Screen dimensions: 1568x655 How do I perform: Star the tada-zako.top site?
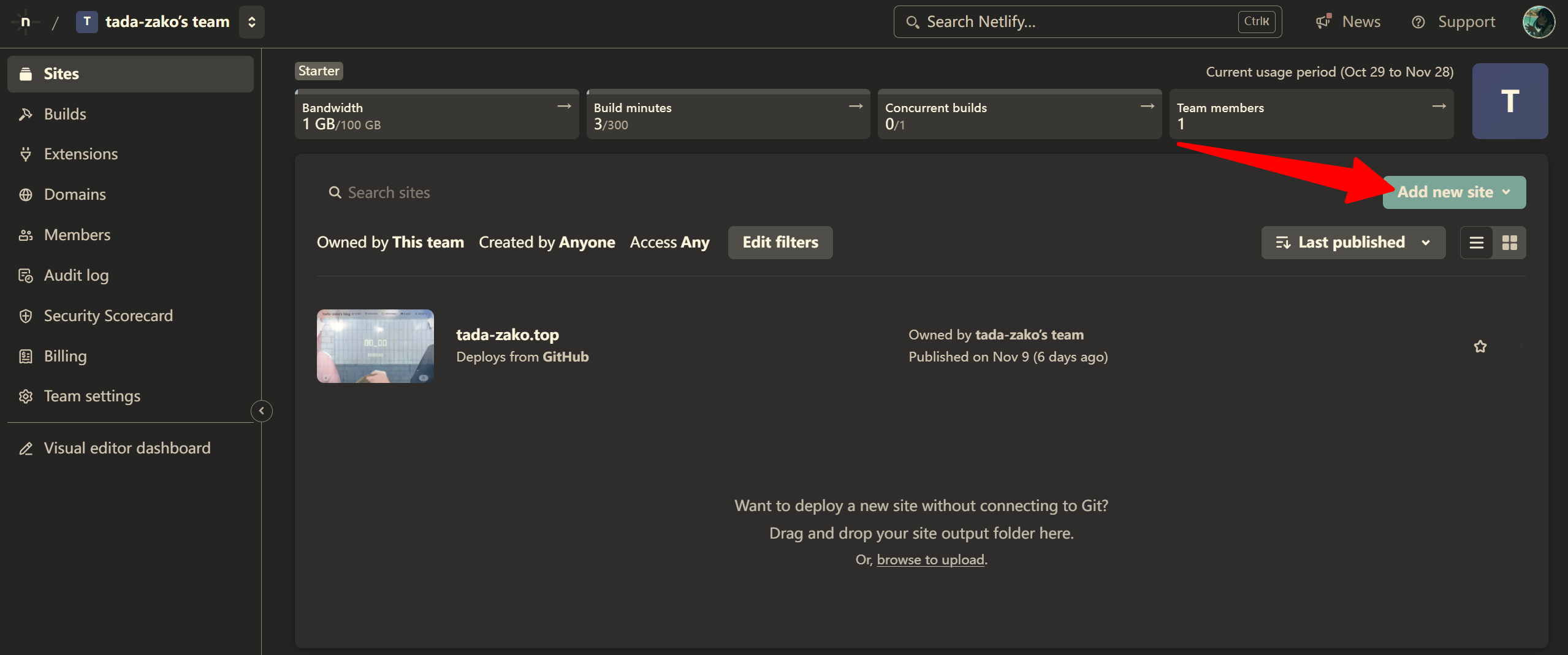point(1480,346)
